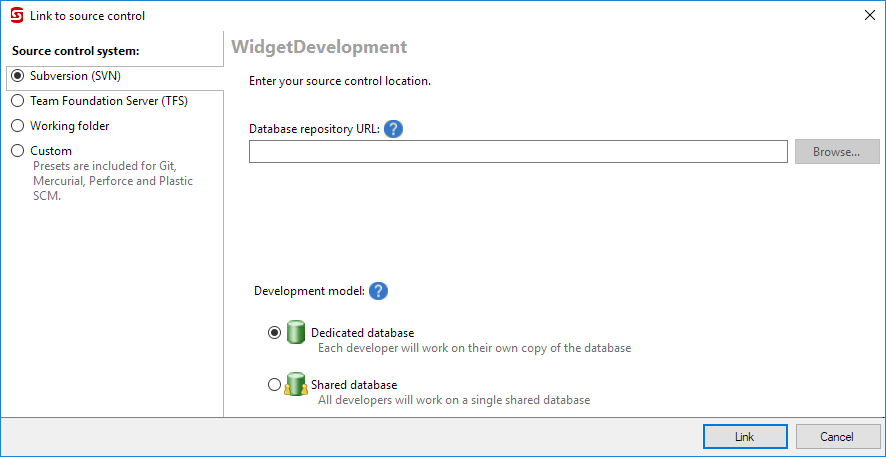Click the Link button
The width and height of the screenshot is (886, 457).
coord(744,437)
